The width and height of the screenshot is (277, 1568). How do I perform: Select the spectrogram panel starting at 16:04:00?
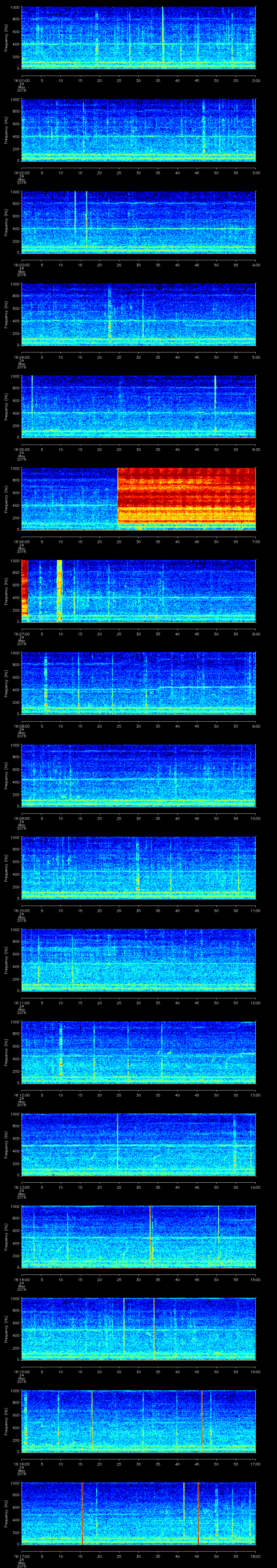139,315
